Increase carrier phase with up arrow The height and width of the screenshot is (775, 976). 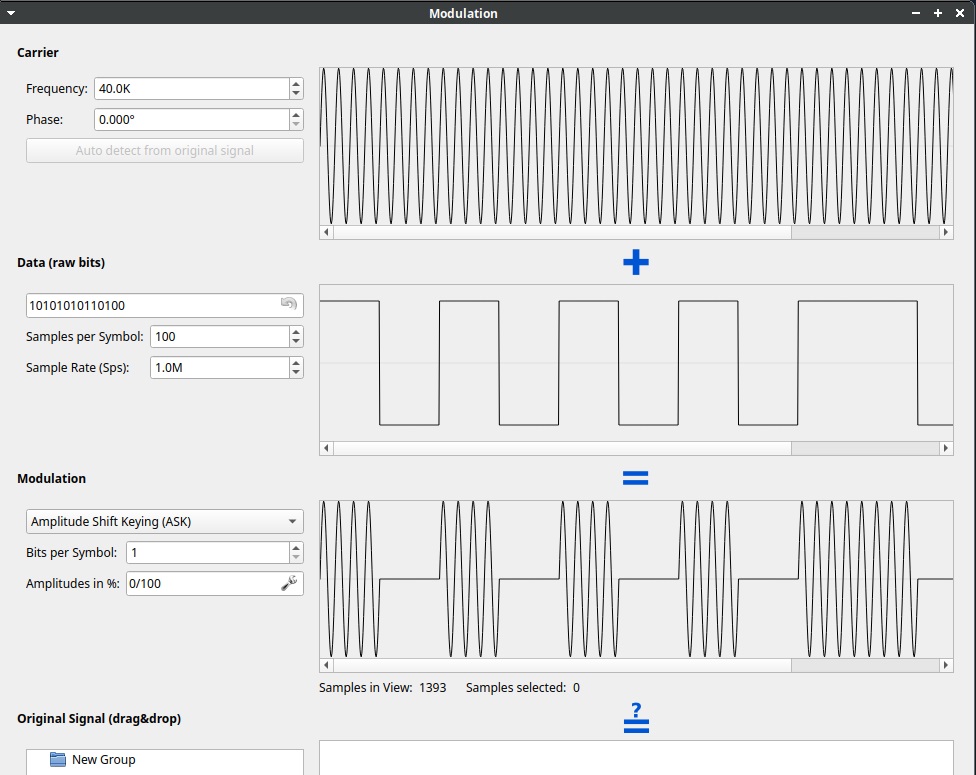[x=296, y=115]
